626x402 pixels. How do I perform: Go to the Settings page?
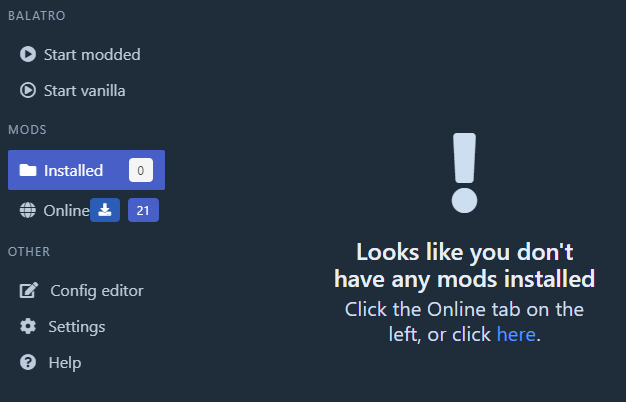(x=77, y=327)
